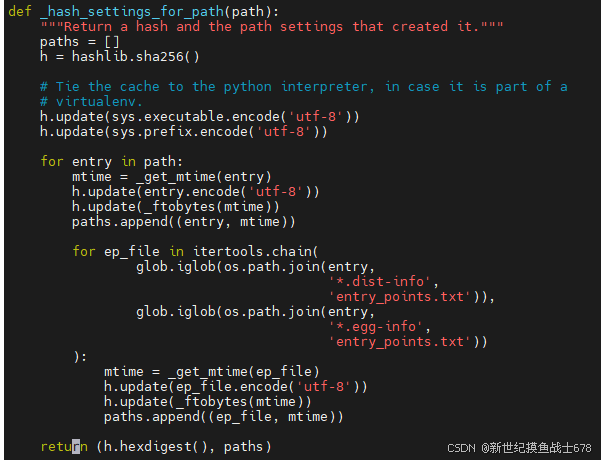Screen dimensions: 601x460
Task: Click the line "h.update(ep_file.encode('utf-8'))"
Action: coord(235,386)
